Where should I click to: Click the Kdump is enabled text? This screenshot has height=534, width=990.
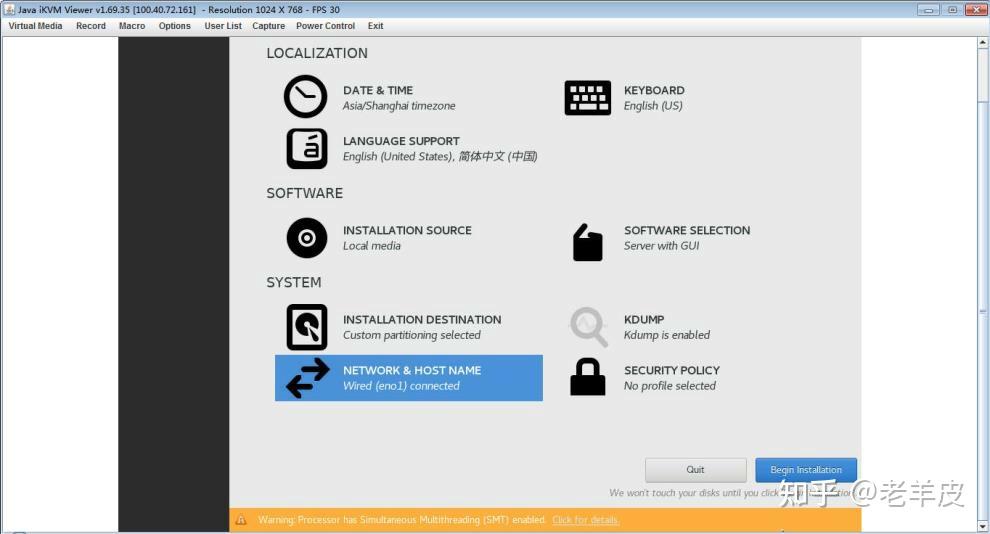(667, 335)
